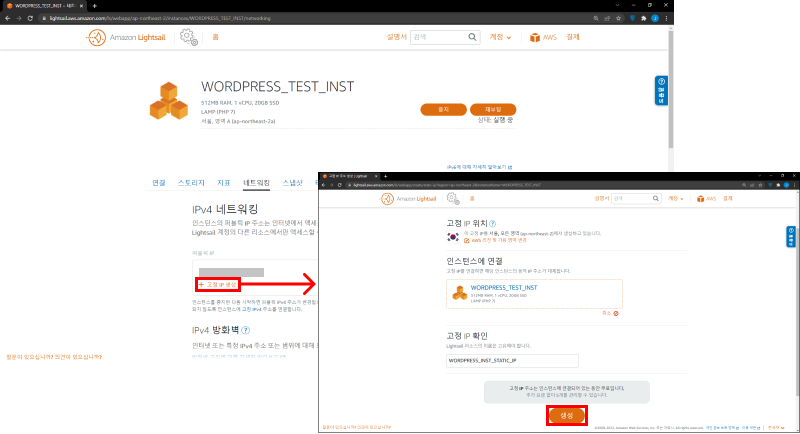Open the settings gear next to the Lightsail logo
The width and height of the screenshot is (800, 434).
[x=188, y=37]
